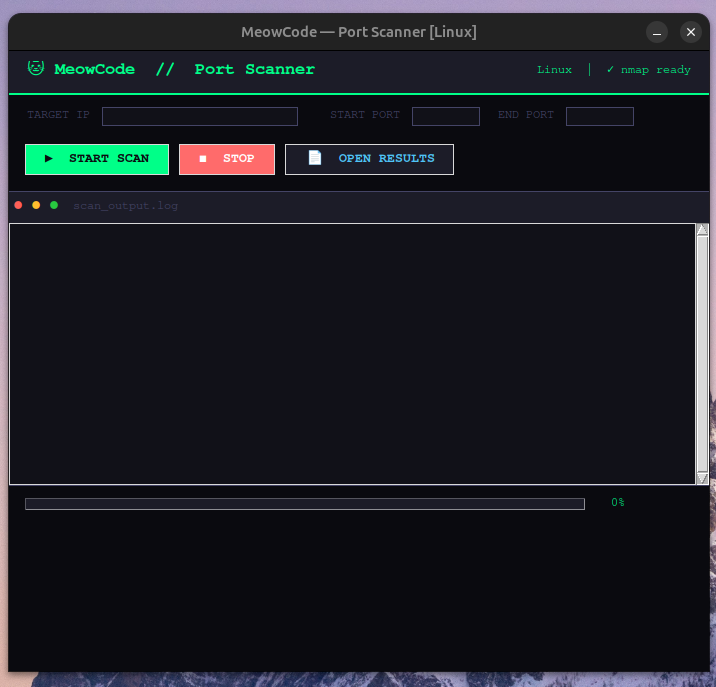
Task: Click the scan progress bar
Action: (x=305, y=504)
